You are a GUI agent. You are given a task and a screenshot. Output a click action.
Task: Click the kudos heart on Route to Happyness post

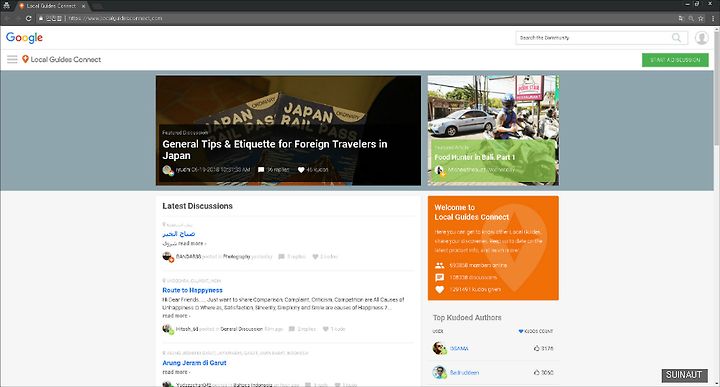pos(326,329)
